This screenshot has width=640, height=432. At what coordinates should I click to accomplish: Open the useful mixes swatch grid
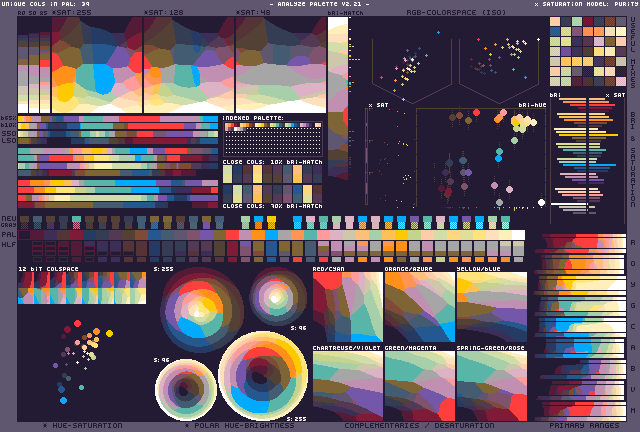click(588, 51)
